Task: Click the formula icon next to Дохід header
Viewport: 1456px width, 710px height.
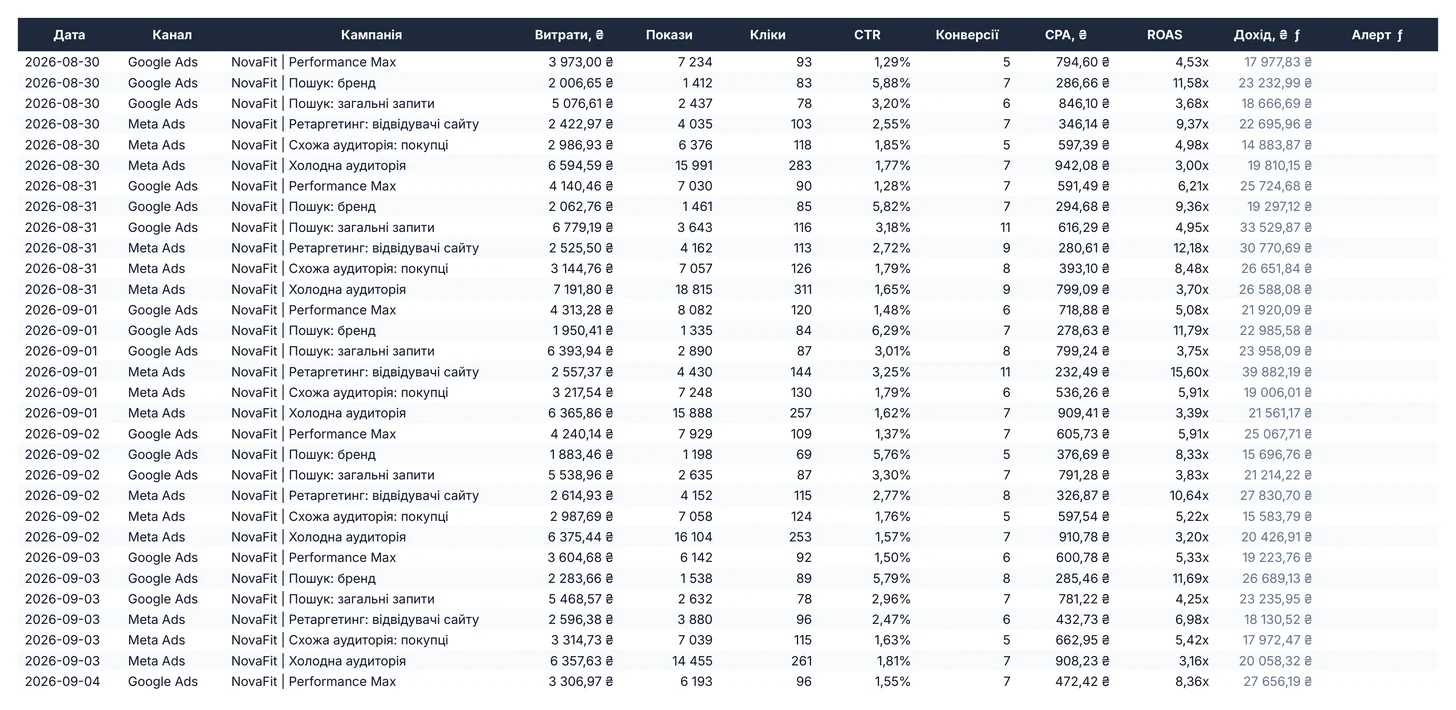Action: [x=1297, y=35]
